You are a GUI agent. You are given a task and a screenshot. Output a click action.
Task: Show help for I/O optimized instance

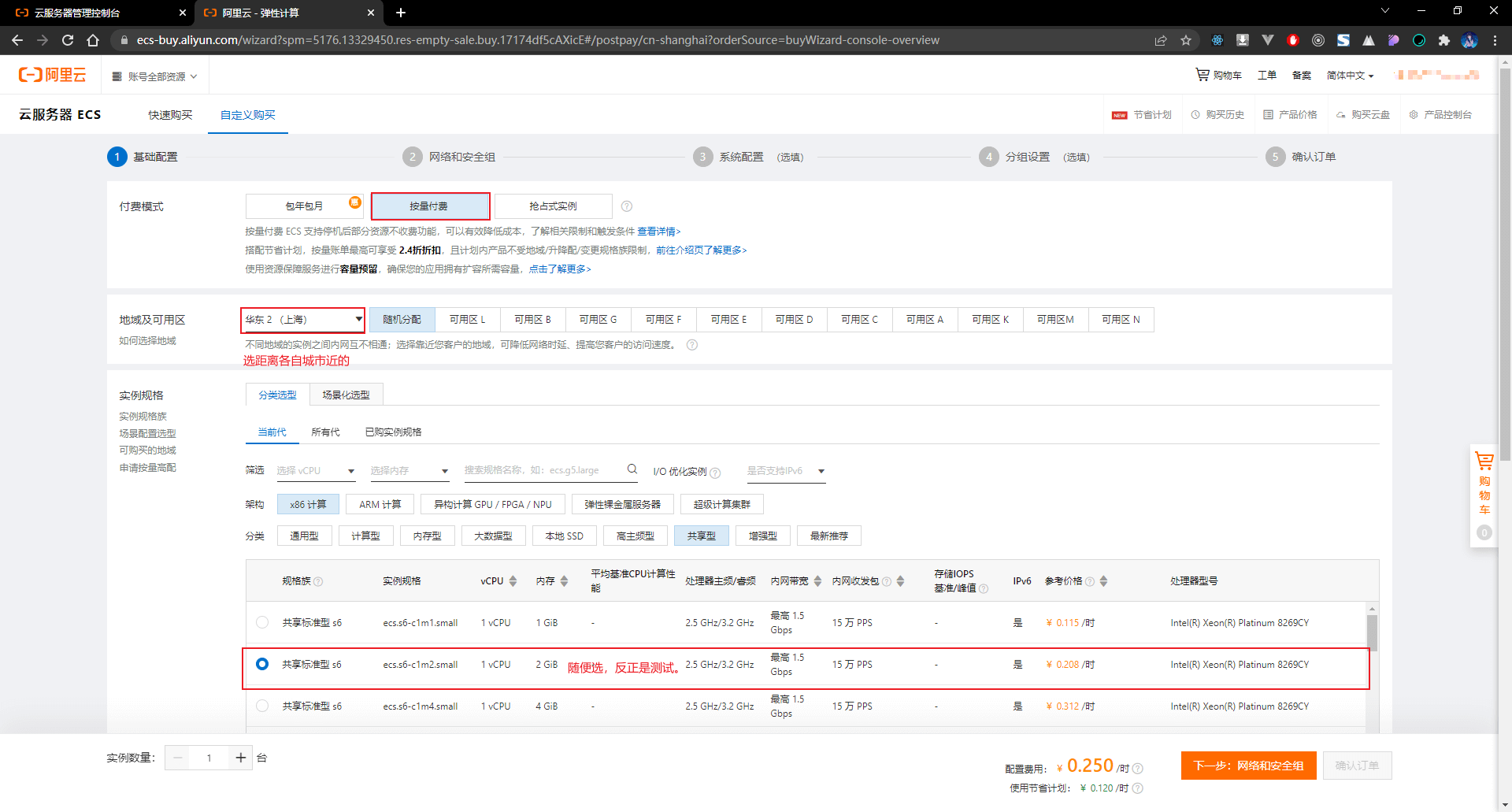715,473
